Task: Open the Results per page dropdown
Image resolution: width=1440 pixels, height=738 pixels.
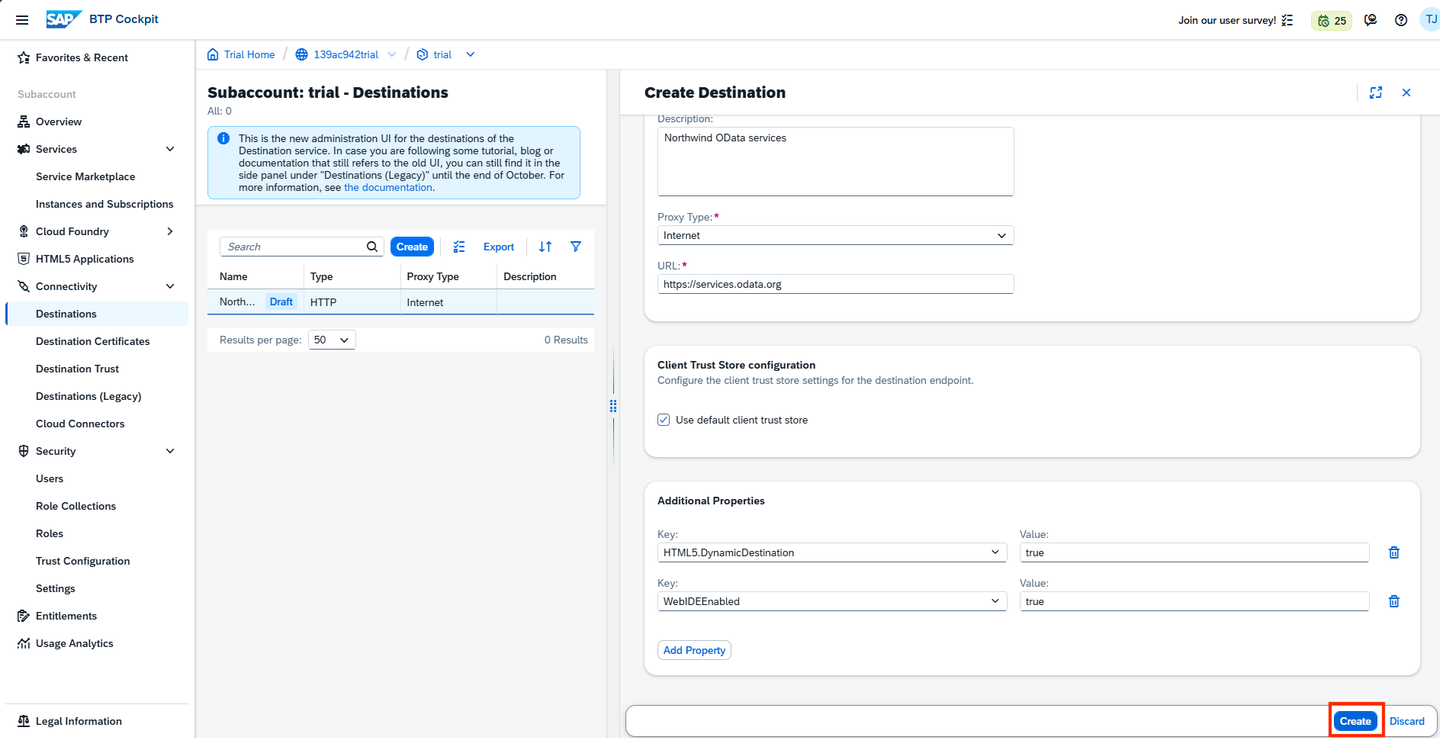Action: pos(332,340)
